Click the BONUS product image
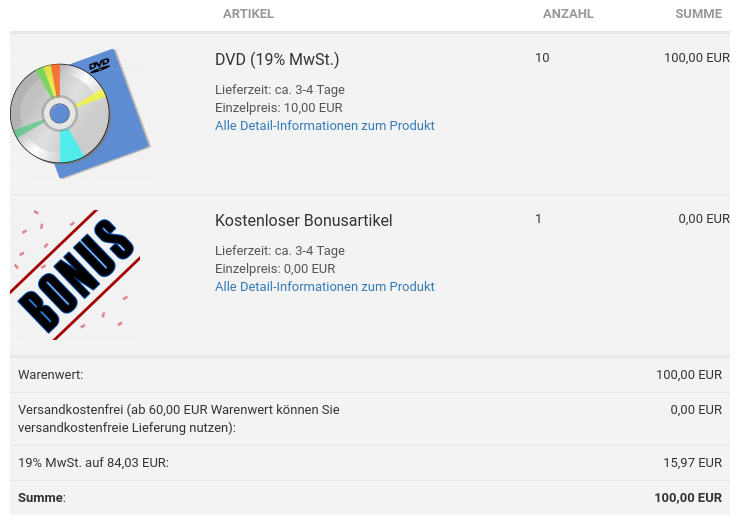The image size is (741, 522). point(75,274)
